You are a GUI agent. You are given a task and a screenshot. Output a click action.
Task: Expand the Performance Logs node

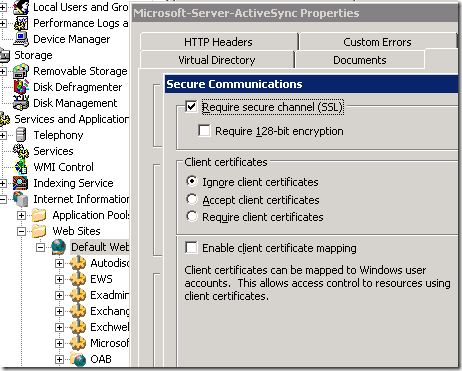point(3,23)
